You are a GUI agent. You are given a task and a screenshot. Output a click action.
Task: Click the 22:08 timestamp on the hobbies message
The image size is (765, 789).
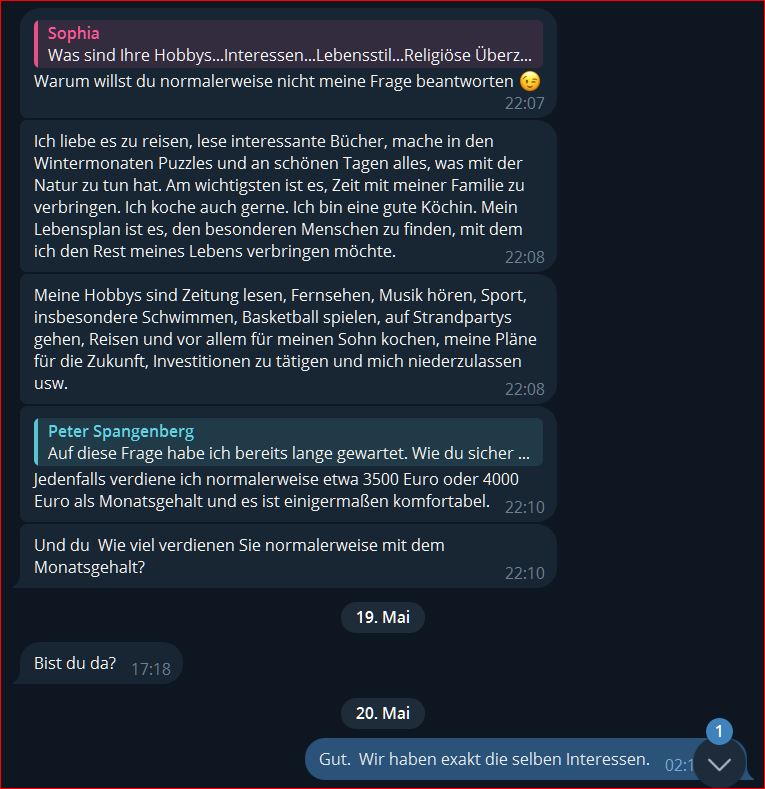pos(524,389)
